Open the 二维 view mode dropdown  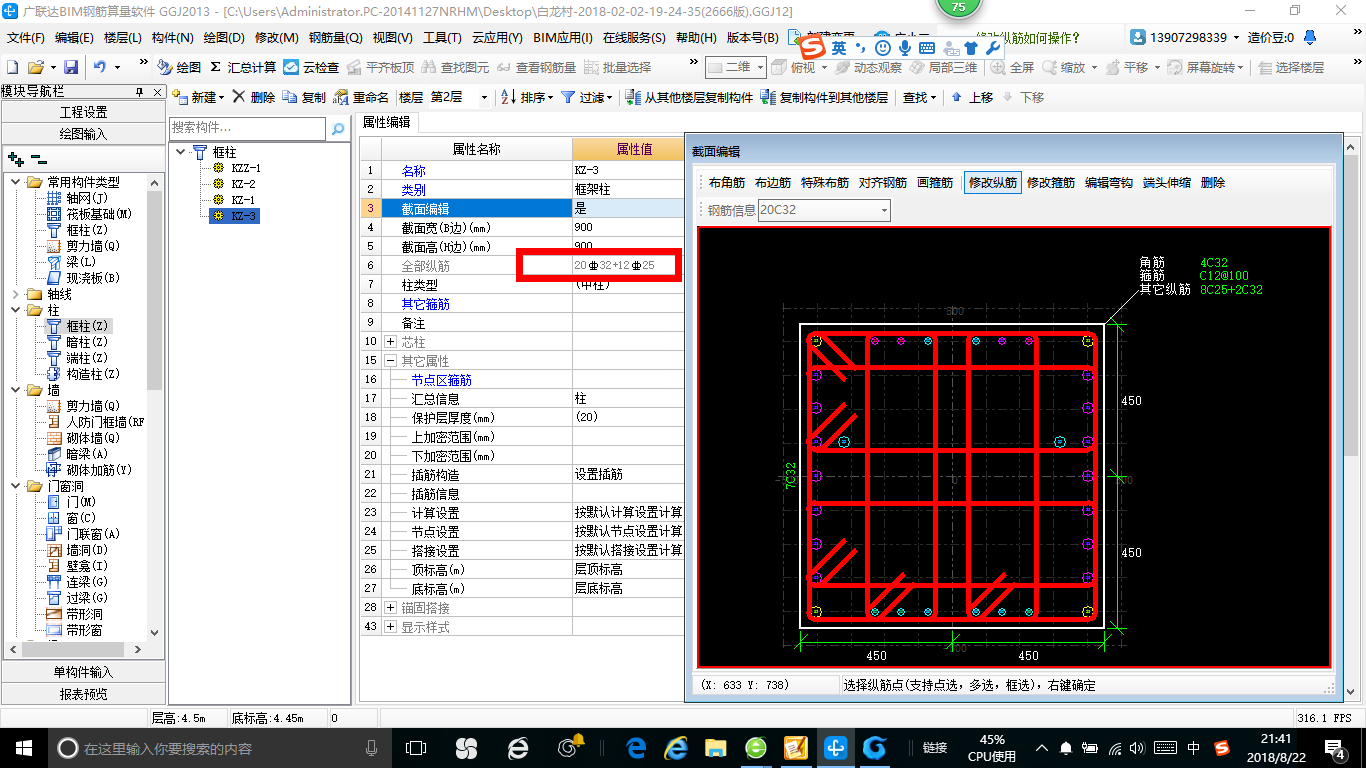tap(735, 67)
